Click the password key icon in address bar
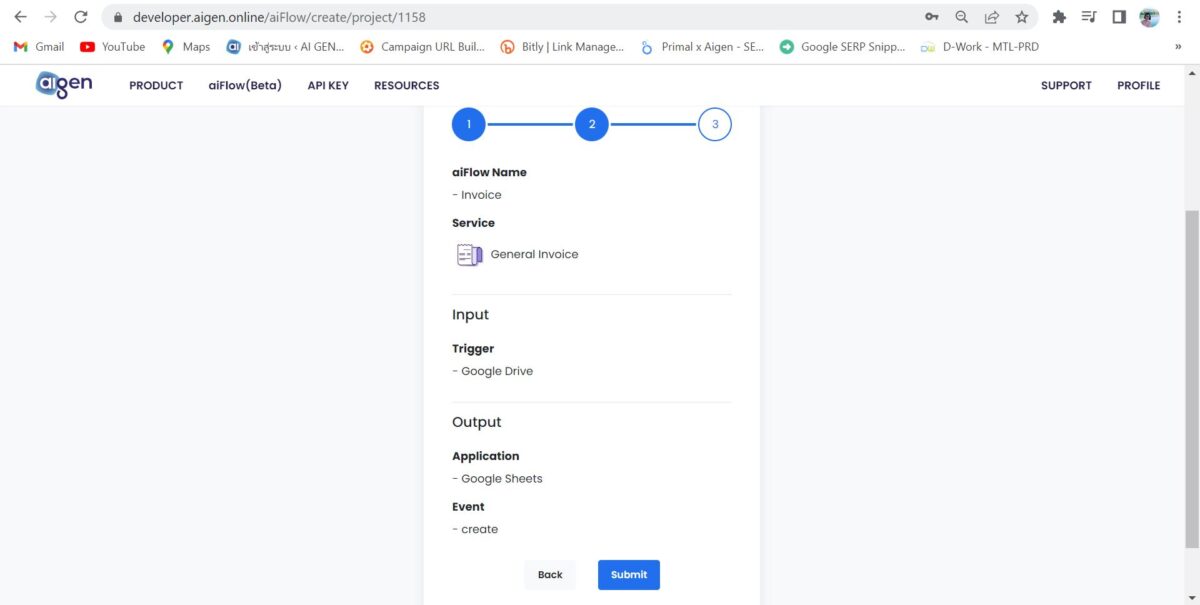 [931, 17]
